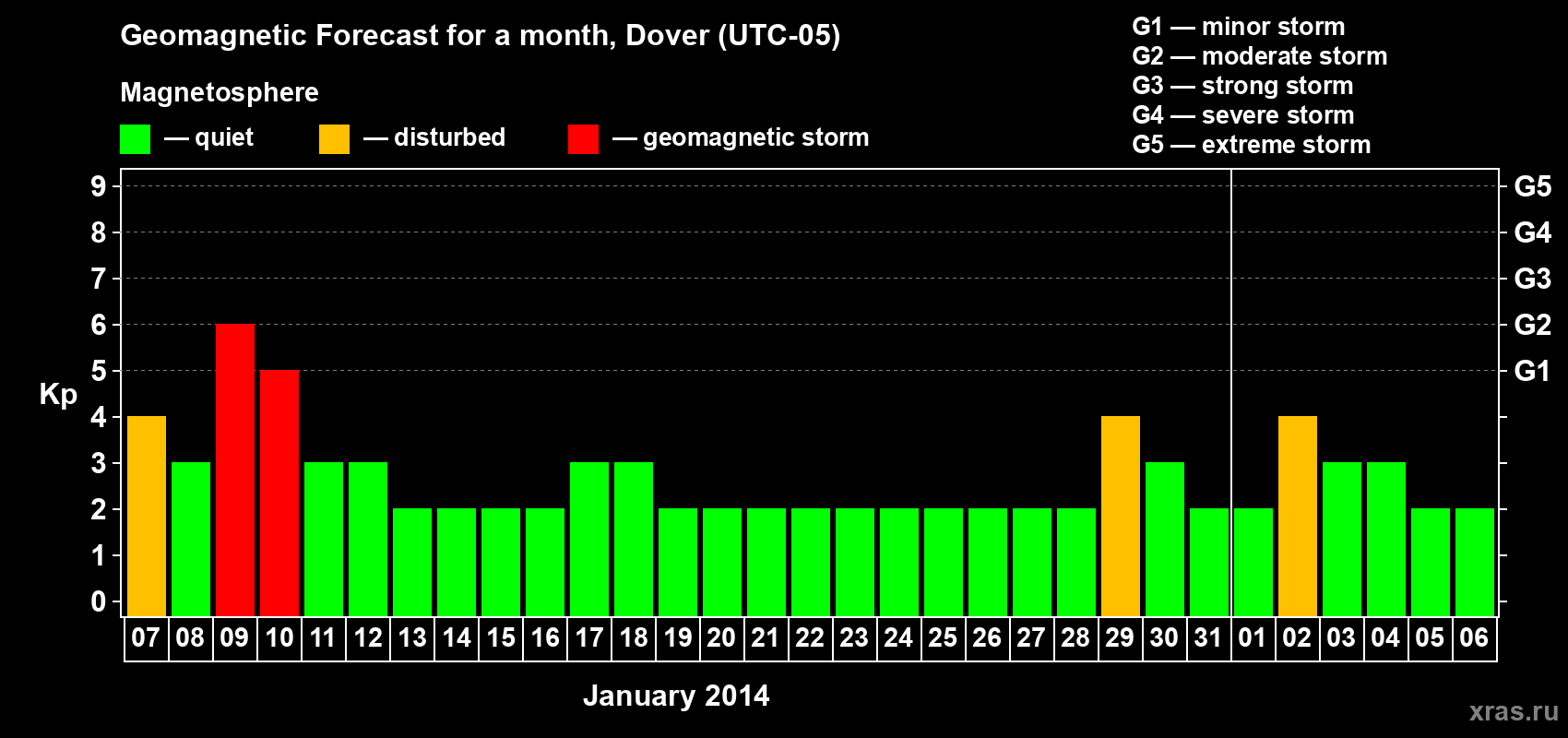Click the red bar for January 09

(x=235, y=470)
